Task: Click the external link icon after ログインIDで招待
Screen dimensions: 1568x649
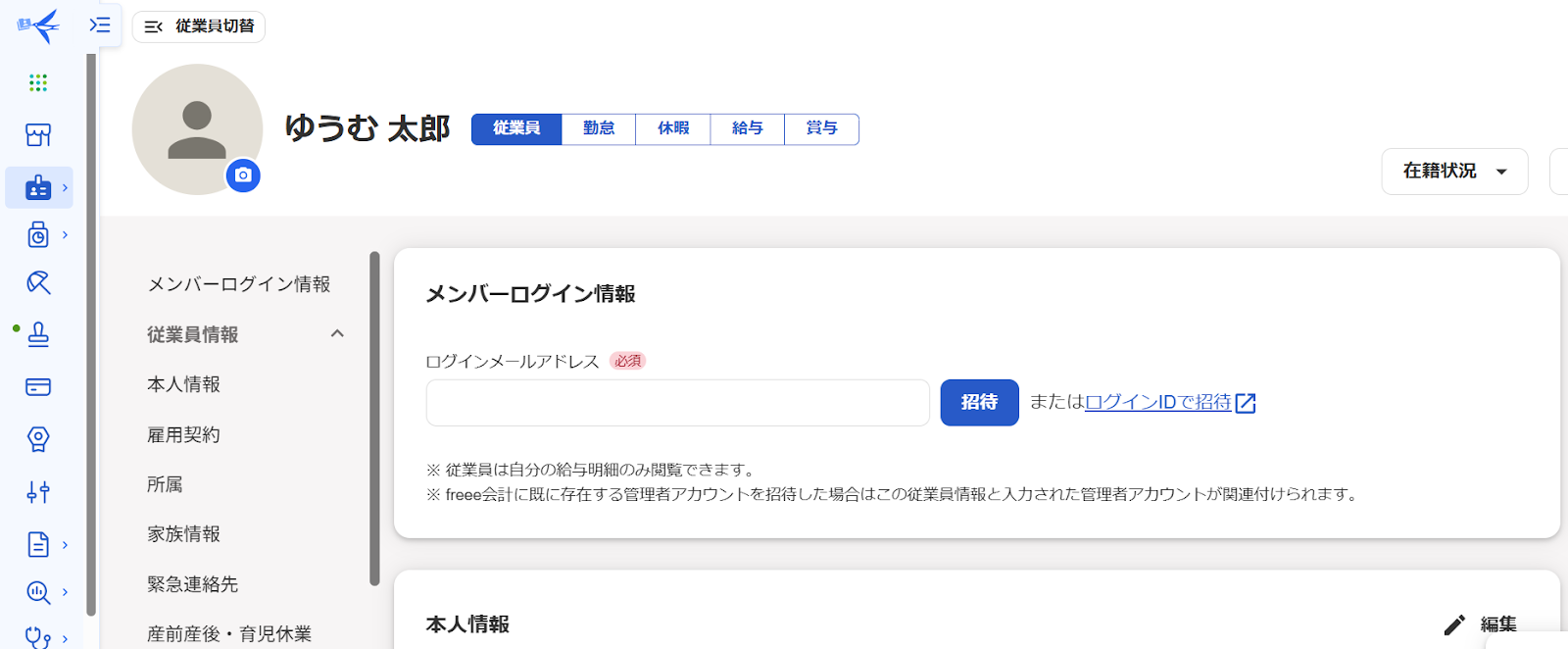Action: tap(1246, 403)
